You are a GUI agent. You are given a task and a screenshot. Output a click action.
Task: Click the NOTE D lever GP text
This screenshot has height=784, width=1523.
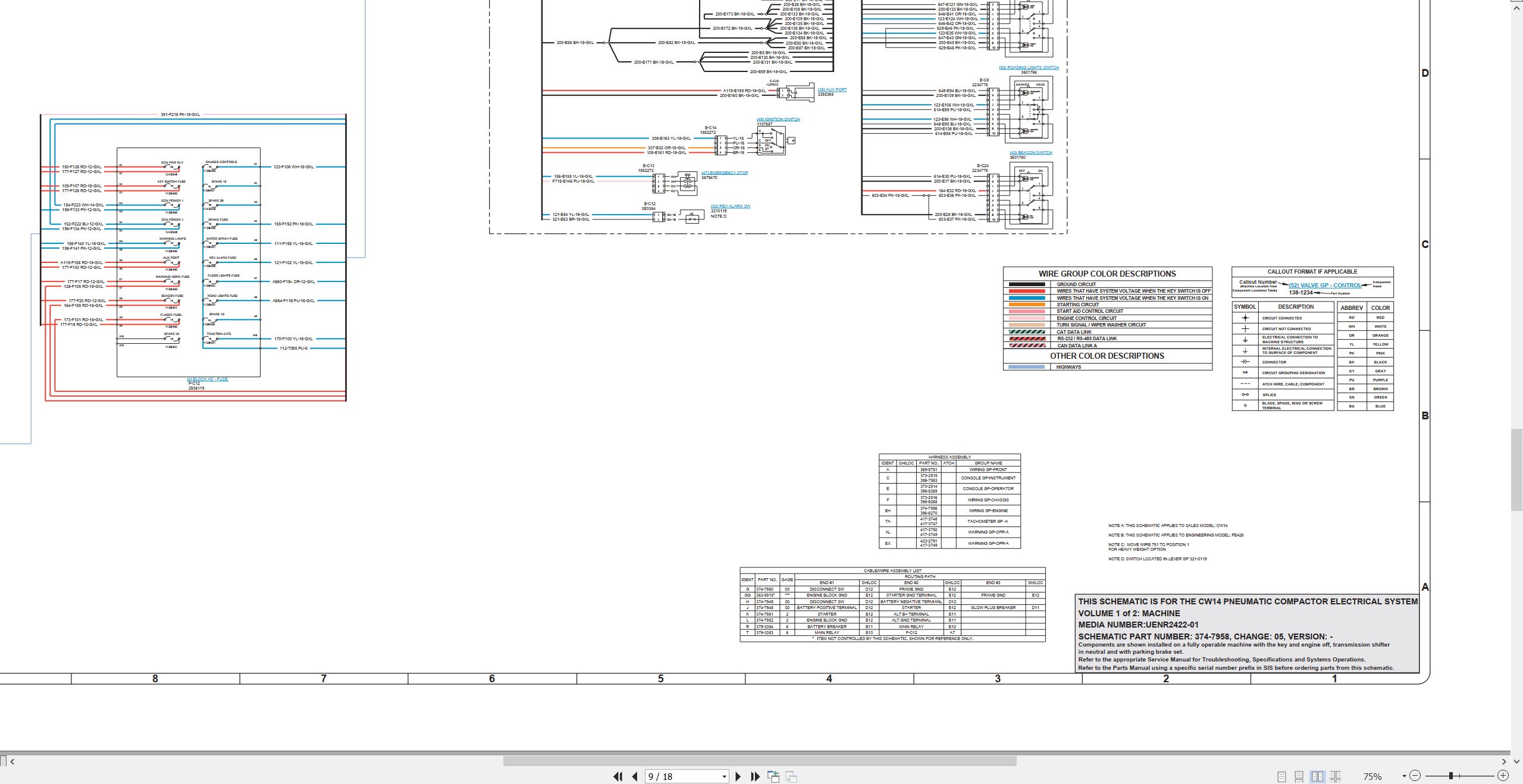pos(1158,559)
